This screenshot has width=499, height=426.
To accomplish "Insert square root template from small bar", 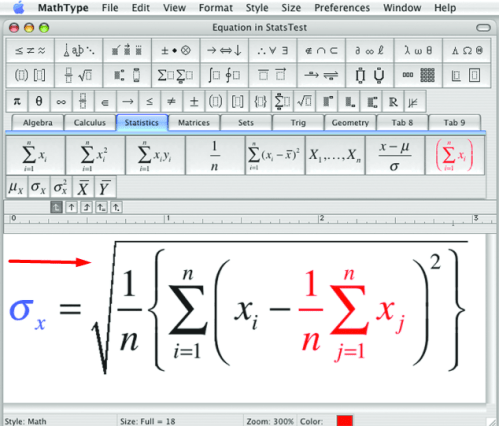I will tap(304, 101).
